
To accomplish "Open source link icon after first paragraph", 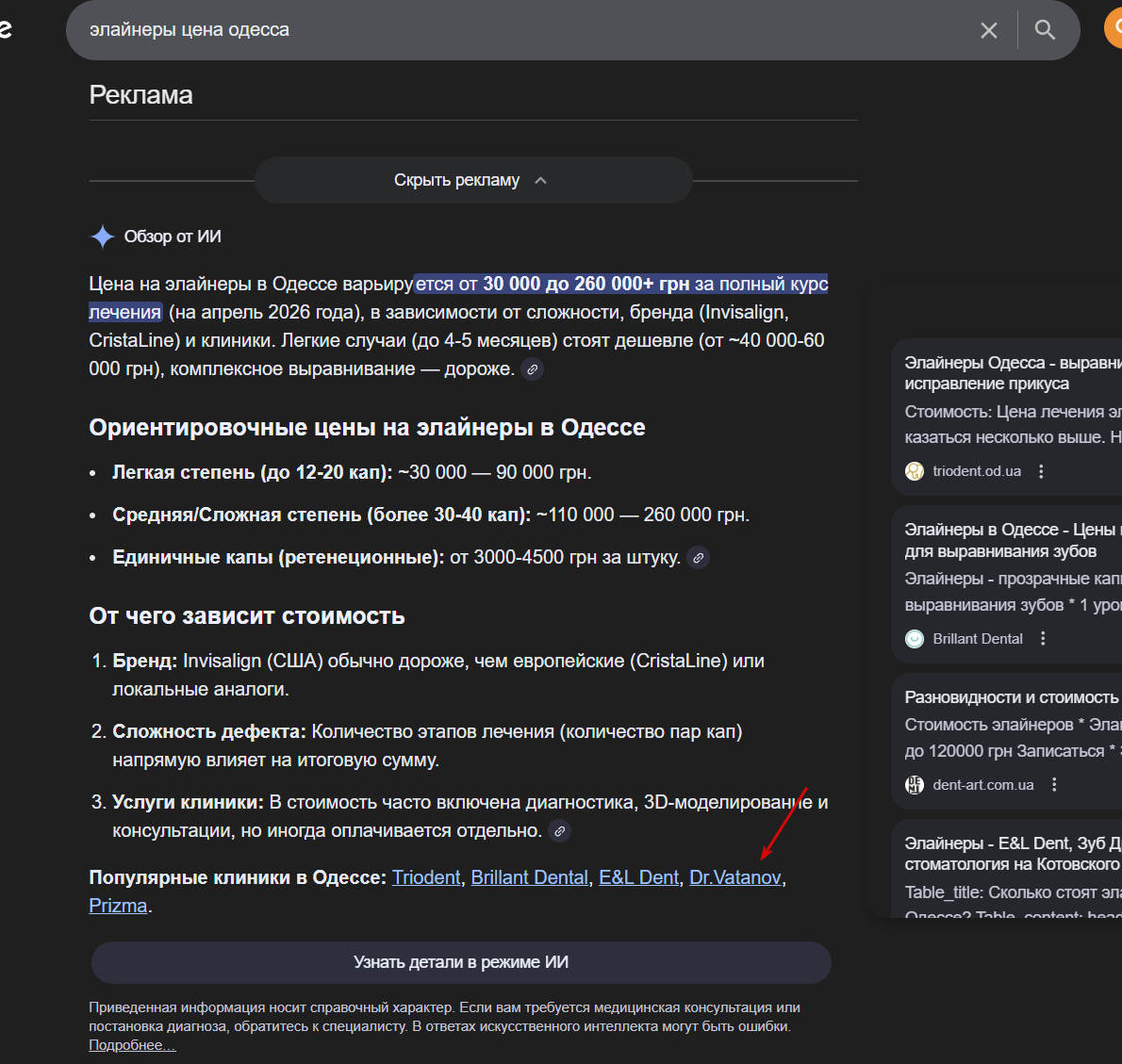I will coord(532,369).
